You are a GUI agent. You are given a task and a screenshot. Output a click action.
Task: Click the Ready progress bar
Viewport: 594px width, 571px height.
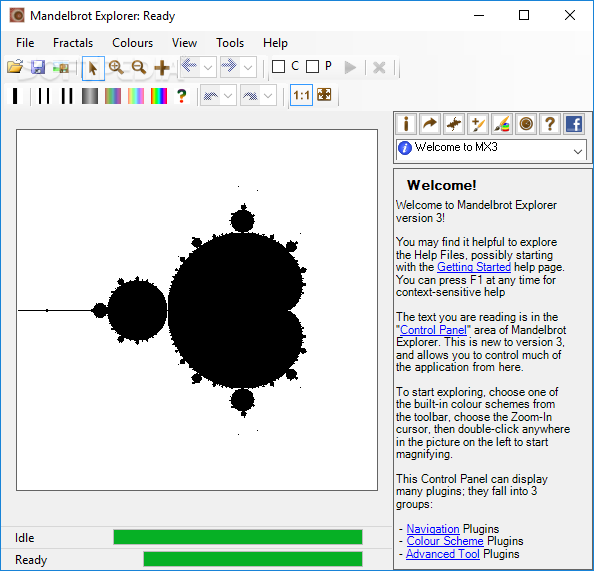pyautogui.click(x=253, y=559)
